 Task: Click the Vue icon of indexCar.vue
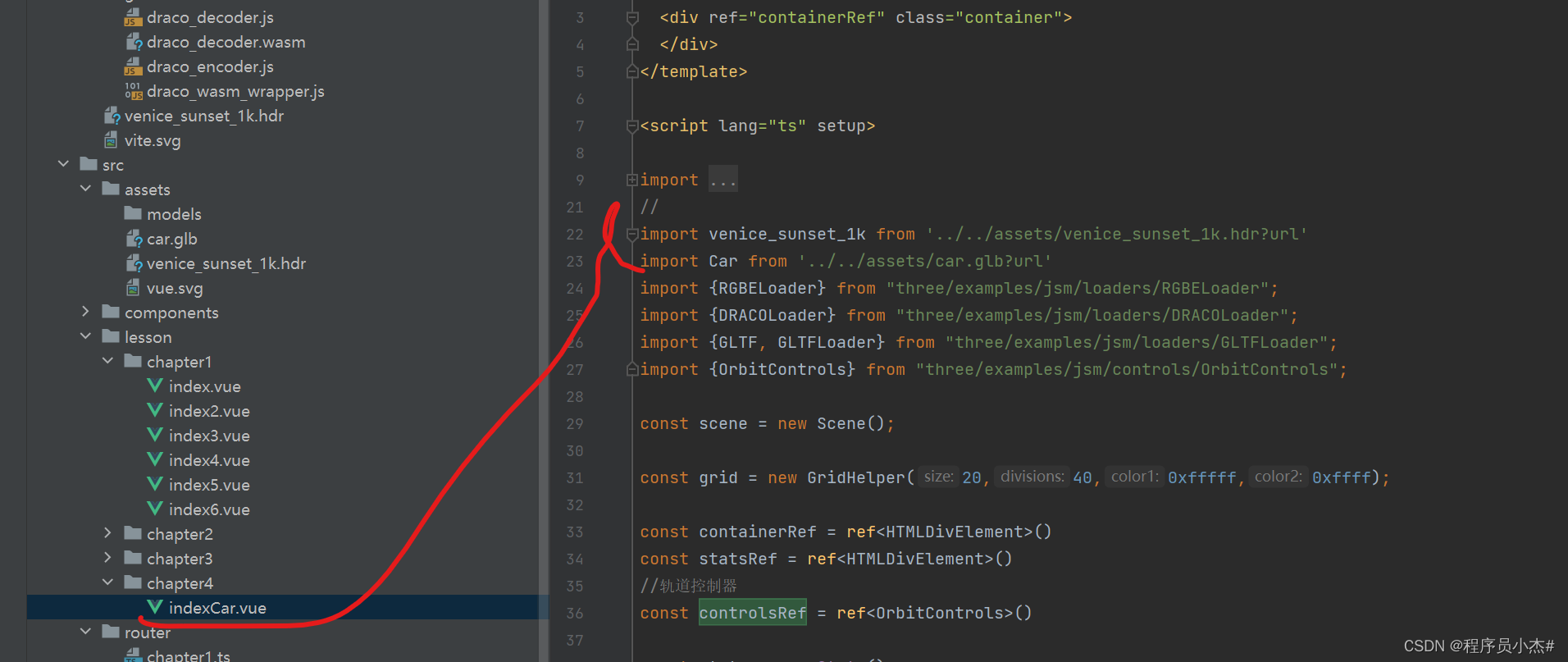point(154,607)
